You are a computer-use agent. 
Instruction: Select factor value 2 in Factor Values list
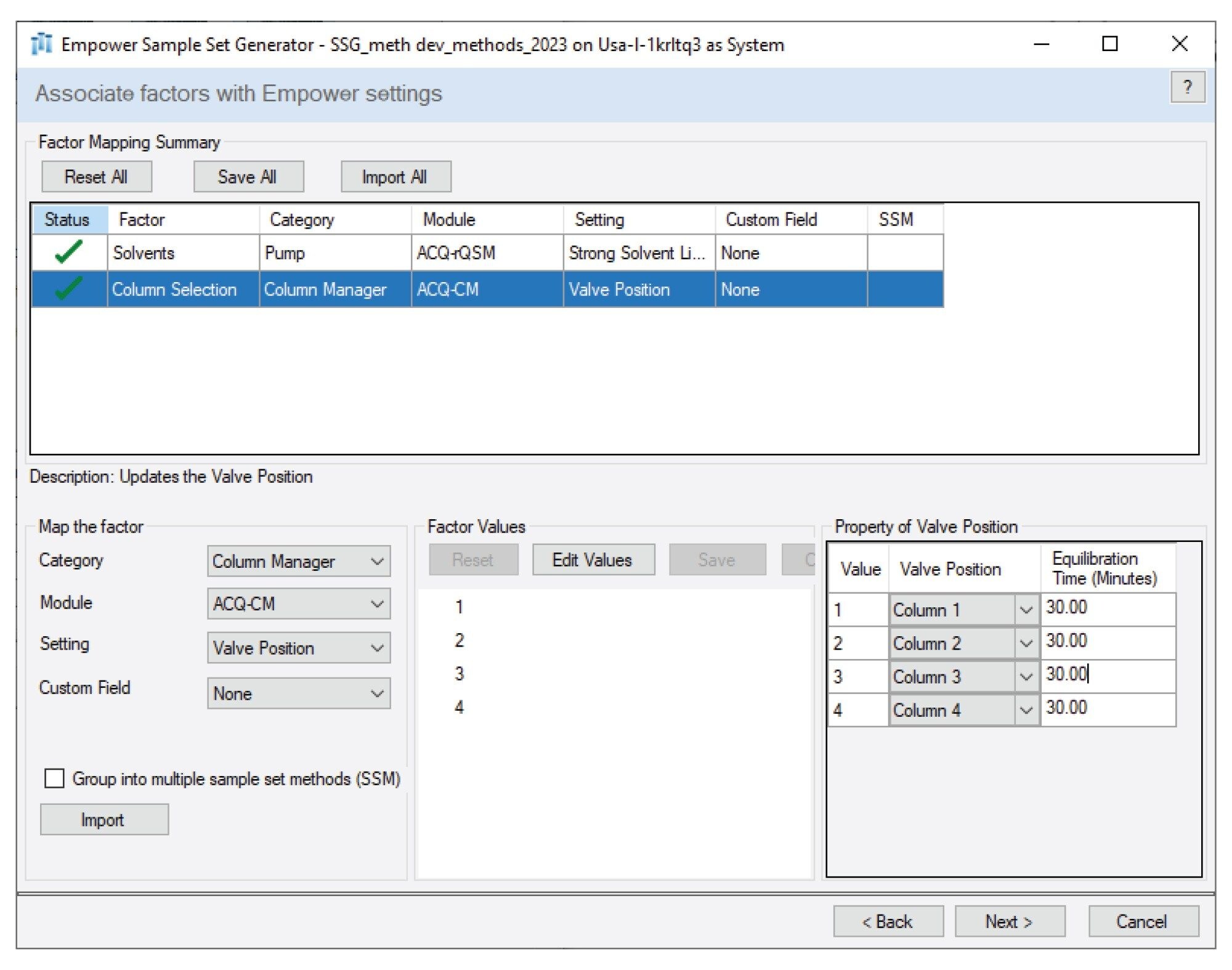pyautogui.click(x=459, y=640)
